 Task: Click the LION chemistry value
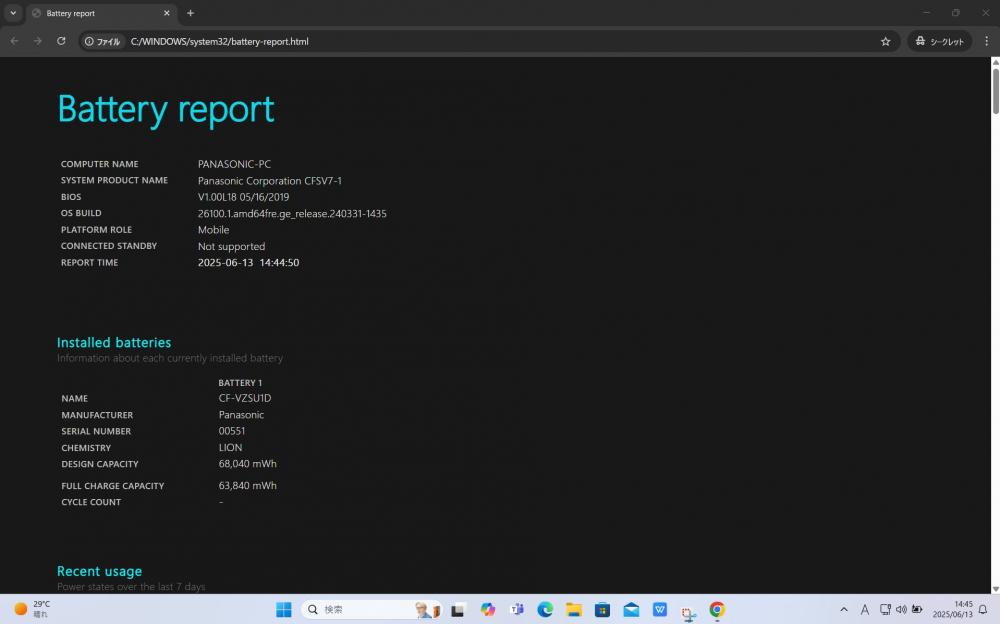[x=230, y=448]
